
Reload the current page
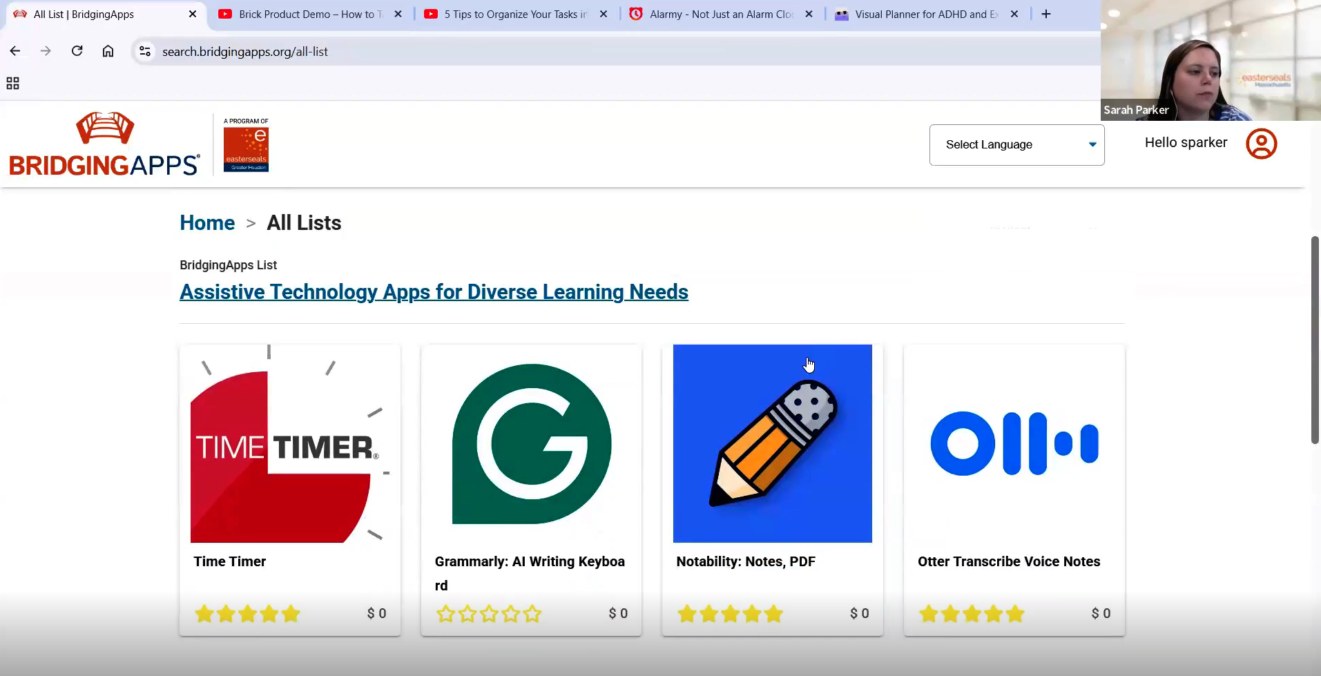[76, 51]
